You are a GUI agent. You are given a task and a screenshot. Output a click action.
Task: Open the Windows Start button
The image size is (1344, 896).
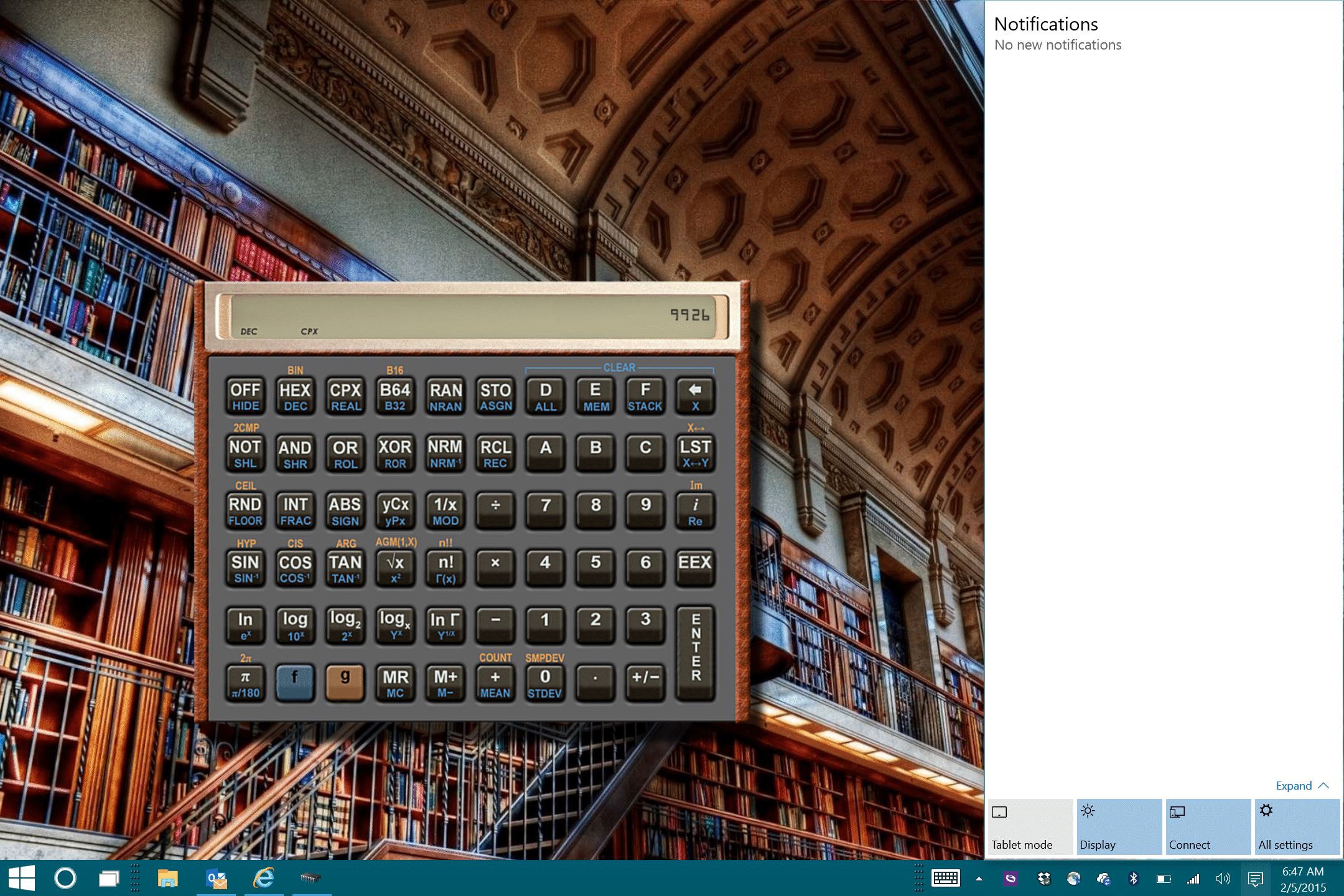click(22, 879)
